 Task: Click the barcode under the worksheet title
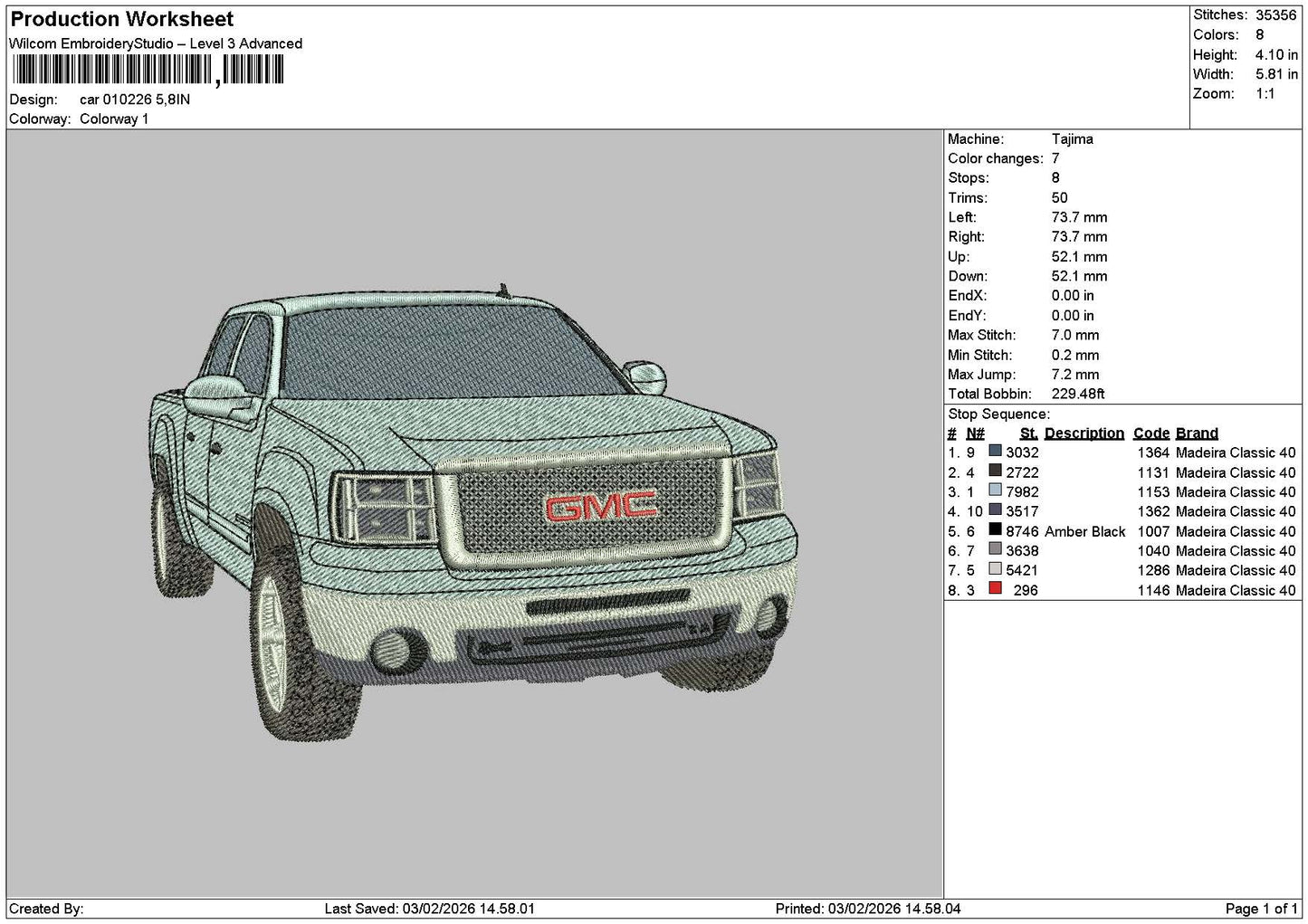coord(148,70)
